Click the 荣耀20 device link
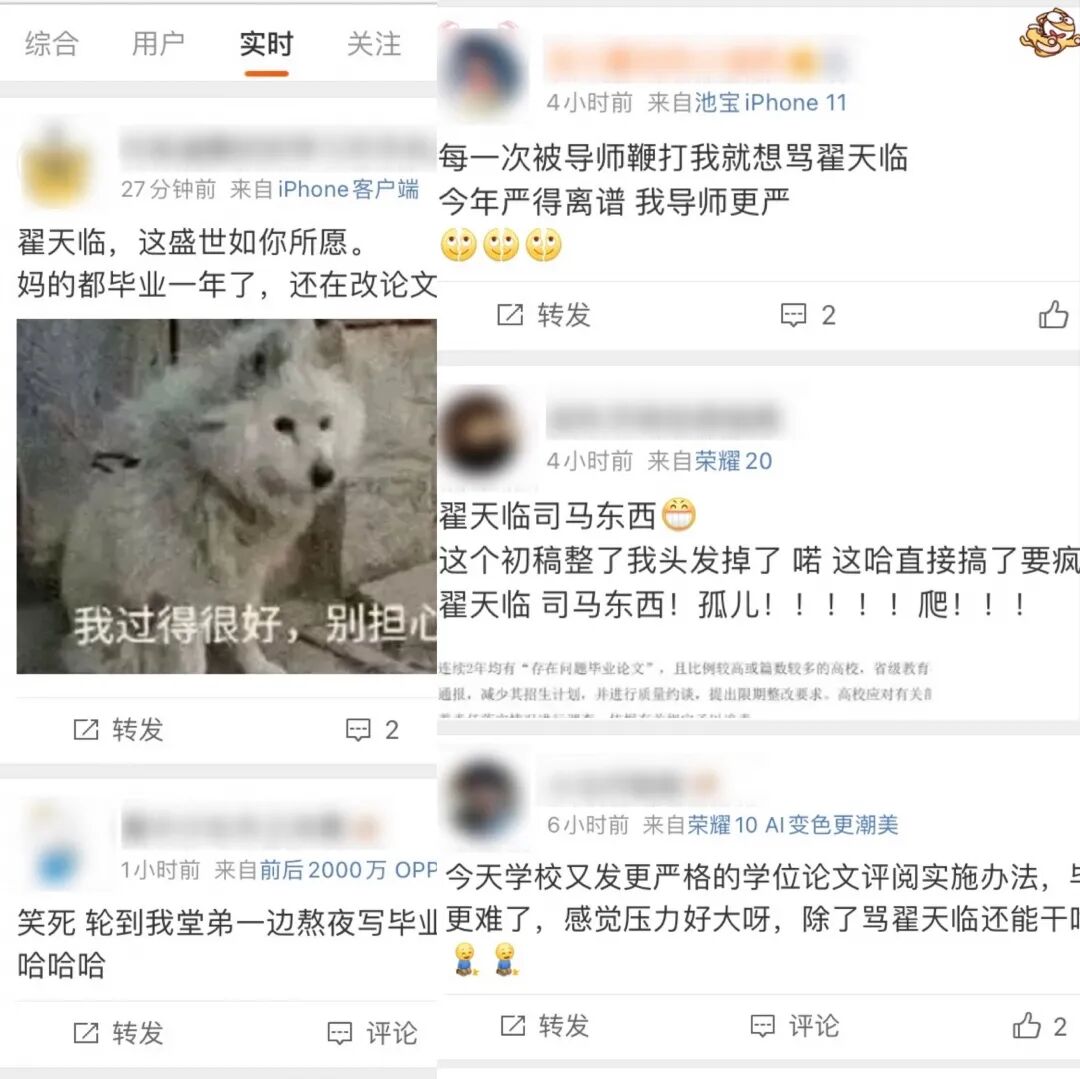This screenshot has height=1079, width=1080. [733, 461]
